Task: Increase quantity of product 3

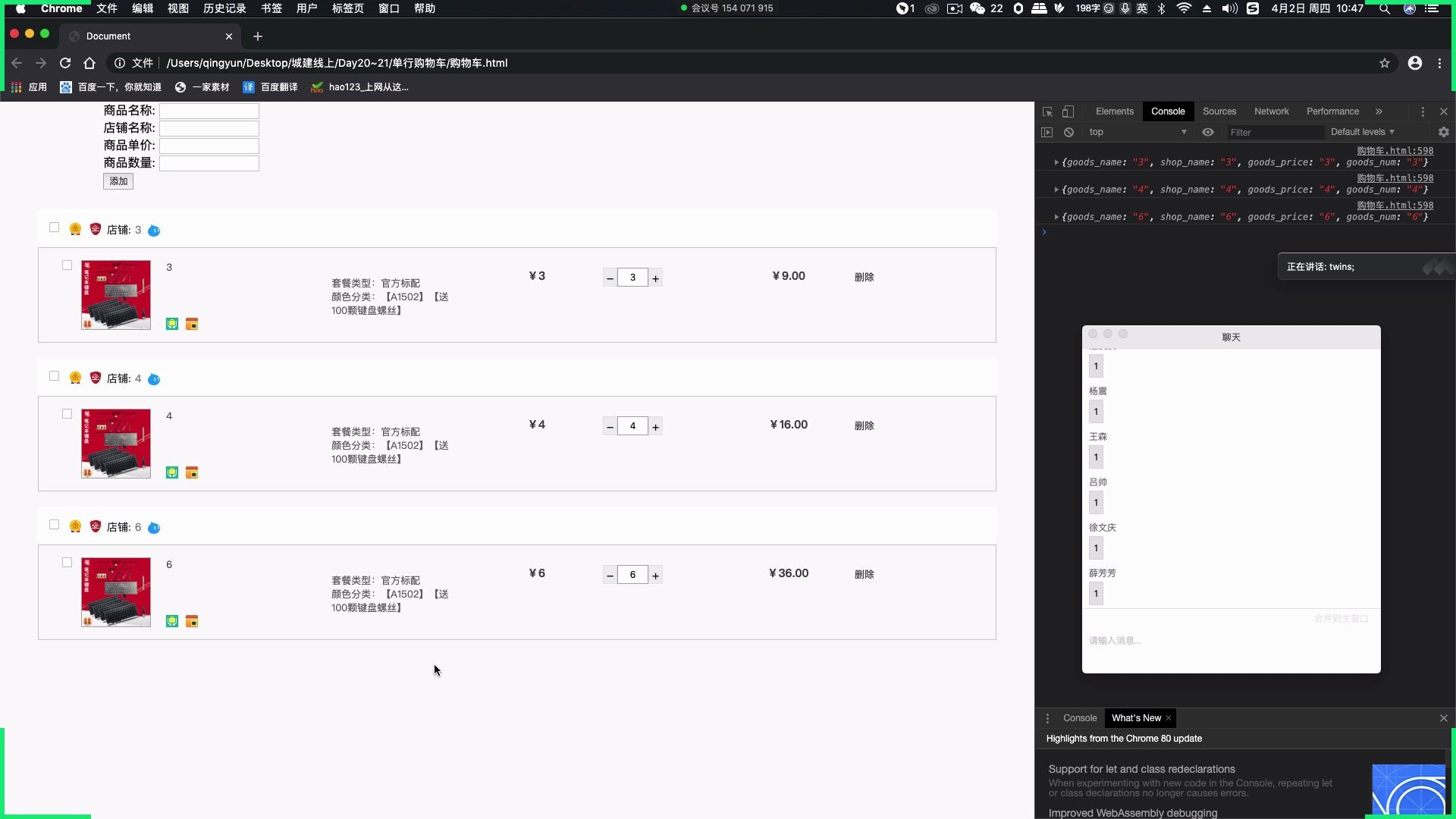Action: pos(656,278)
